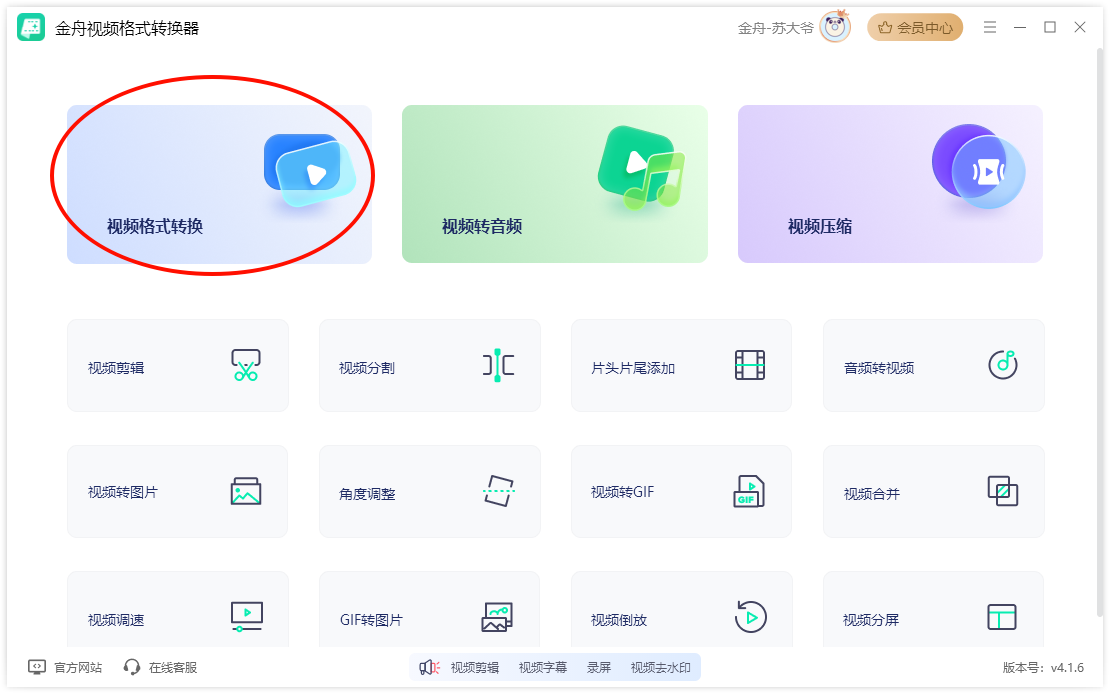The image size is (1110, 694).
Task: Click the picture icon for 视频转图片
Action: point(246,491)
